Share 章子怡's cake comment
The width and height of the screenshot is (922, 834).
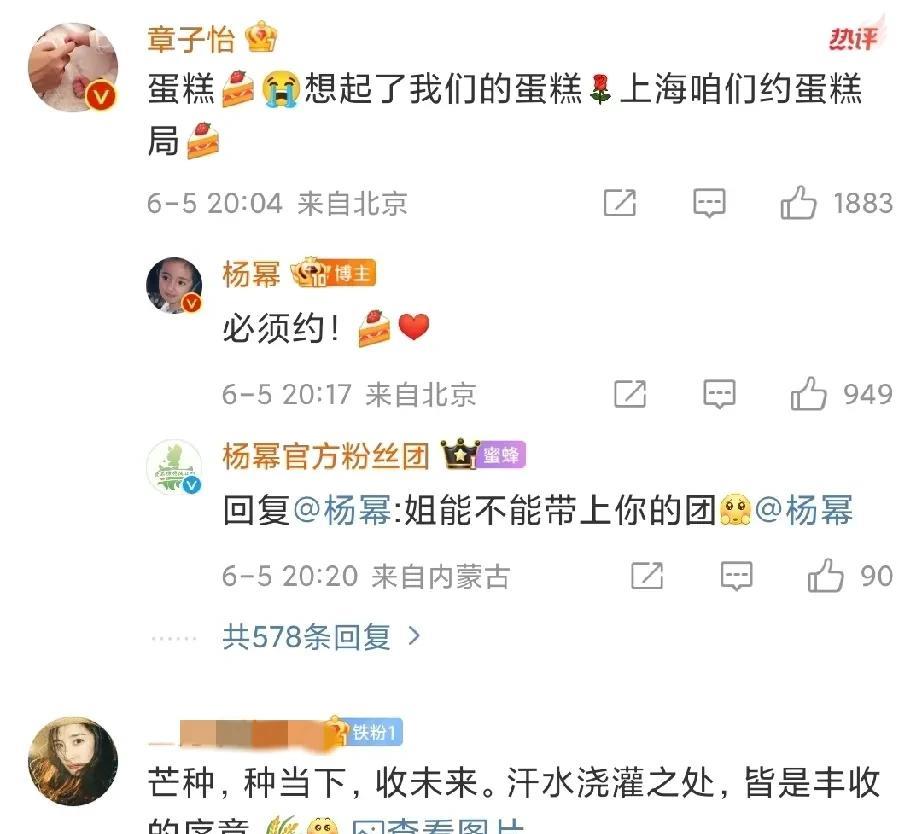pyautogui.click(x=620, y=203)
